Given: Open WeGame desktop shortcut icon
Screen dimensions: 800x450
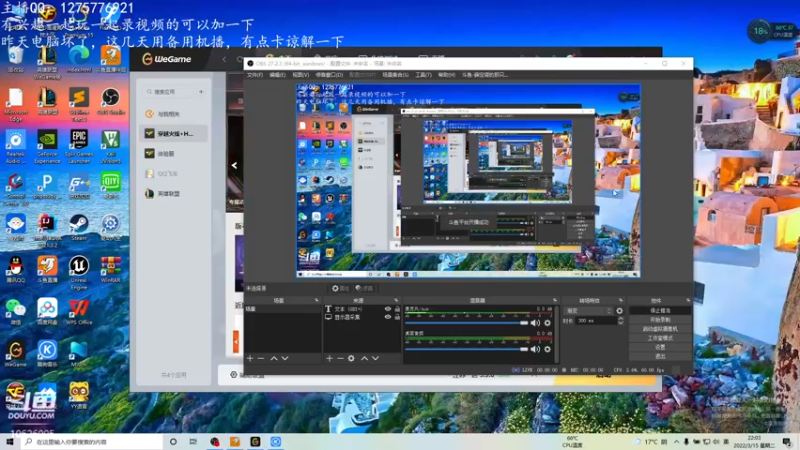Looking at the screenshot, I should click(x=15, y=354).
